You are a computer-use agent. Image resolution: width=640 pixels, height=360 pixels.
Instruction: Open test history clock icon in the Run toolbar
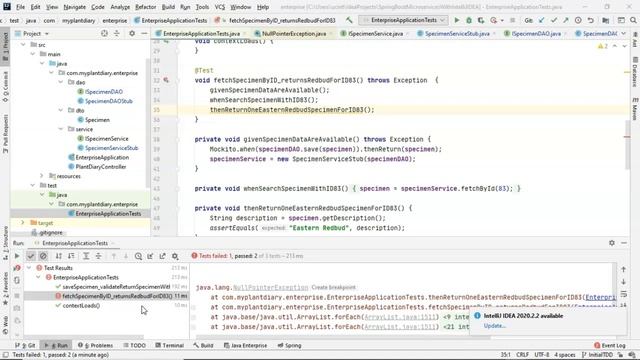click(x=138, y=256)
